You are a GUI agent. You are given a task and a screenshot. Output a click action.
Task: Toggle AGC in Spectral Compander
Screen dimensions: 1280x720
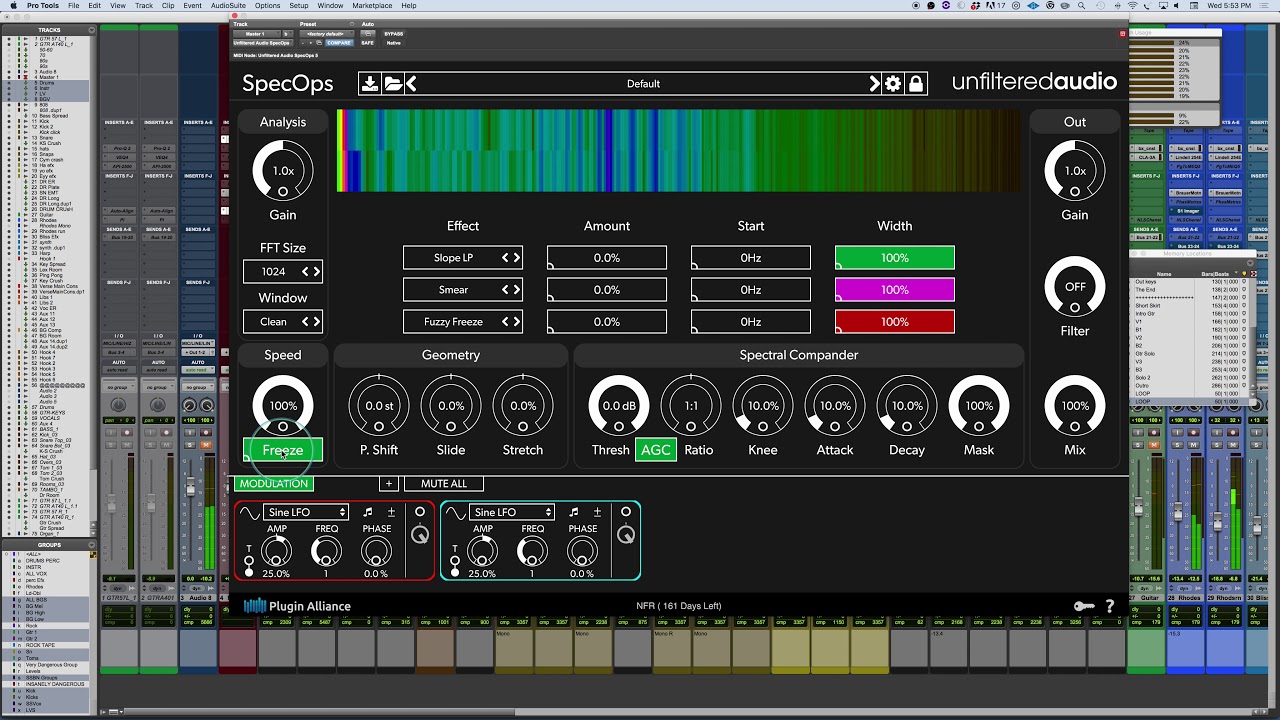coord(656,450)
